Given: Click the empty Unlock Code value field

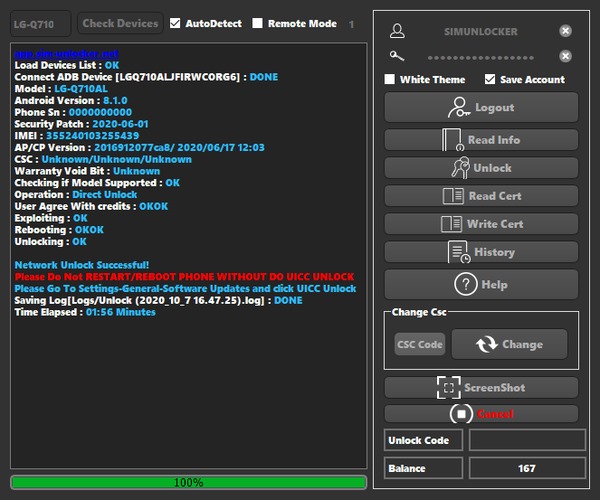Looking at the screenshot, I should (x=527, y=440).
